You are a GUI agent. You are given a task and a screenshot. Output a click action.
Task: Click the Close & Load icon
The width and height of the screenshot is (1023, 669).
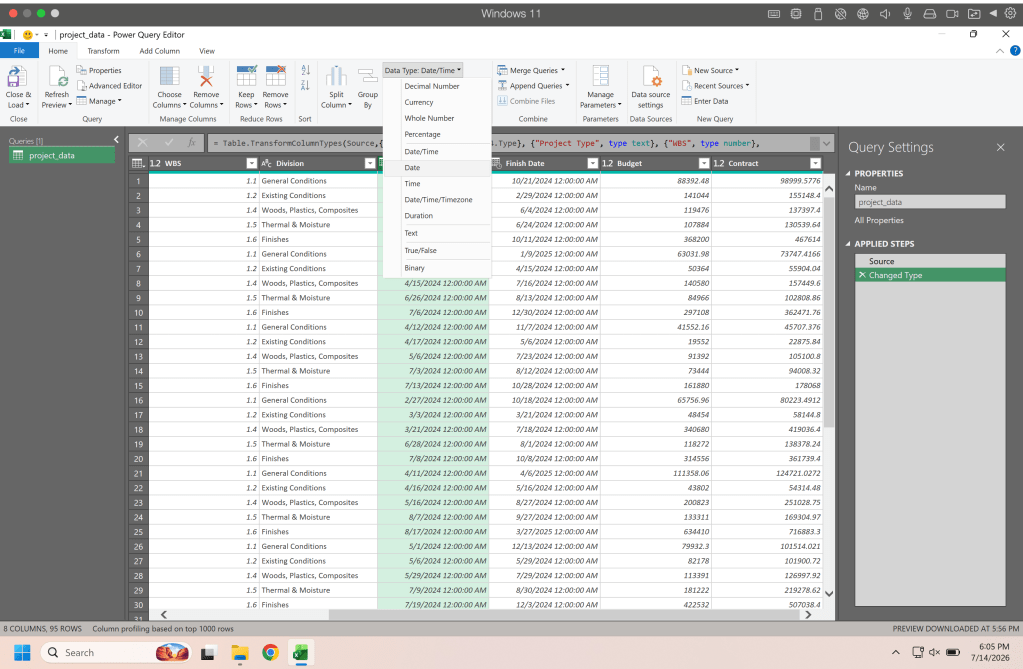(16, 78)
